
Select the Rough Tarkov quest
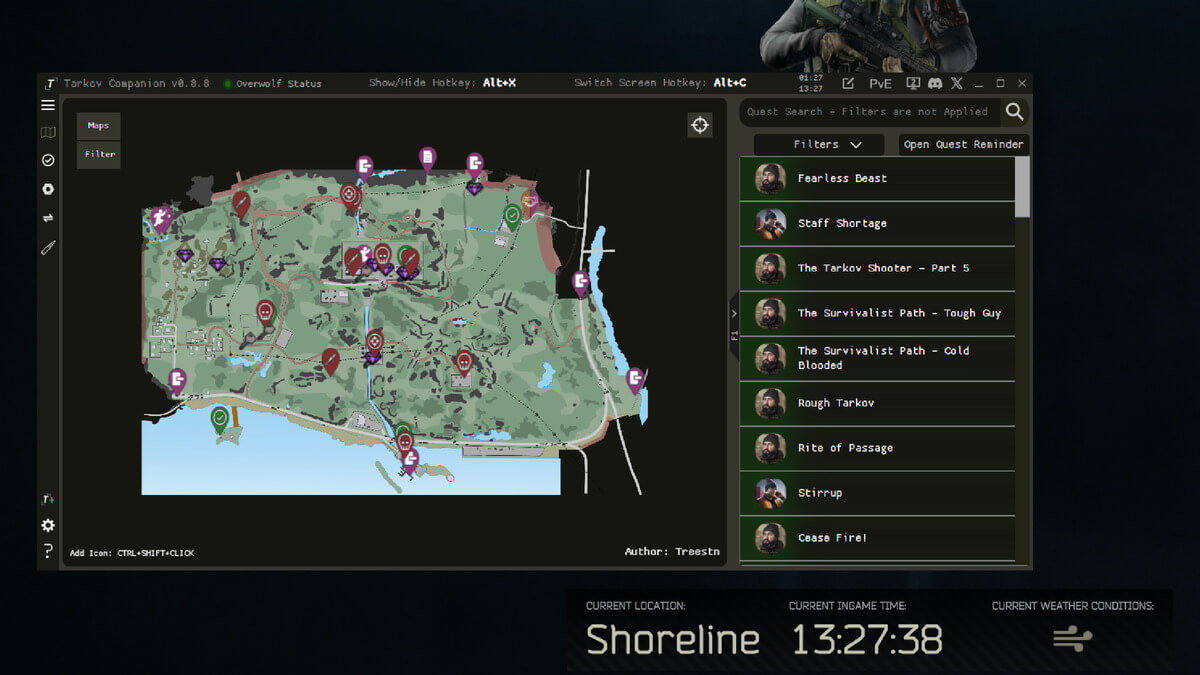pyautogui.click(x=877, y=403)
